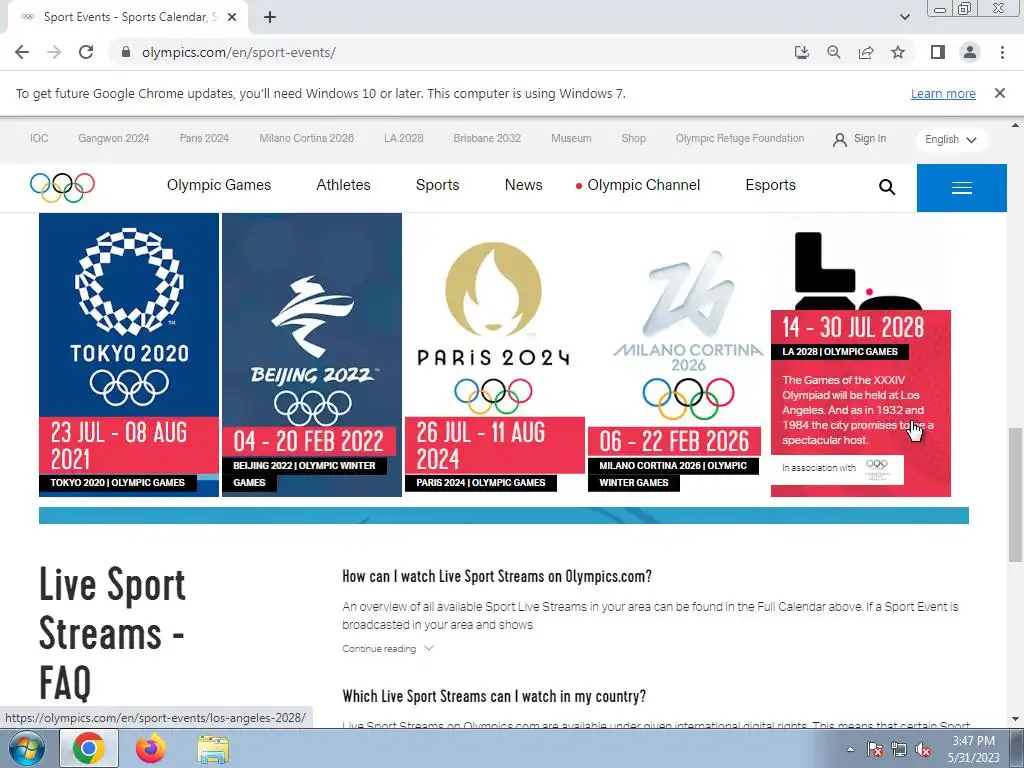The image size is (1024, 768).
Task: Share this page icon
Action: (x=866, y=52)
